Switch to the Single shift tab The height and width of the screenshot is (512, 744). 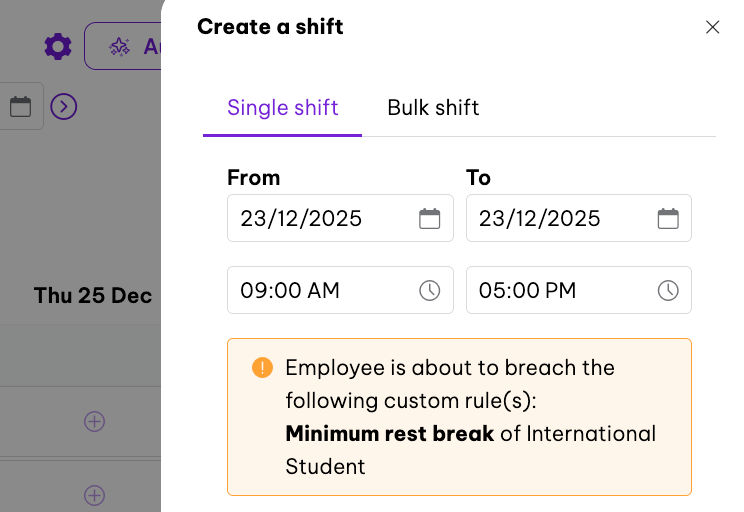point(282,108)
